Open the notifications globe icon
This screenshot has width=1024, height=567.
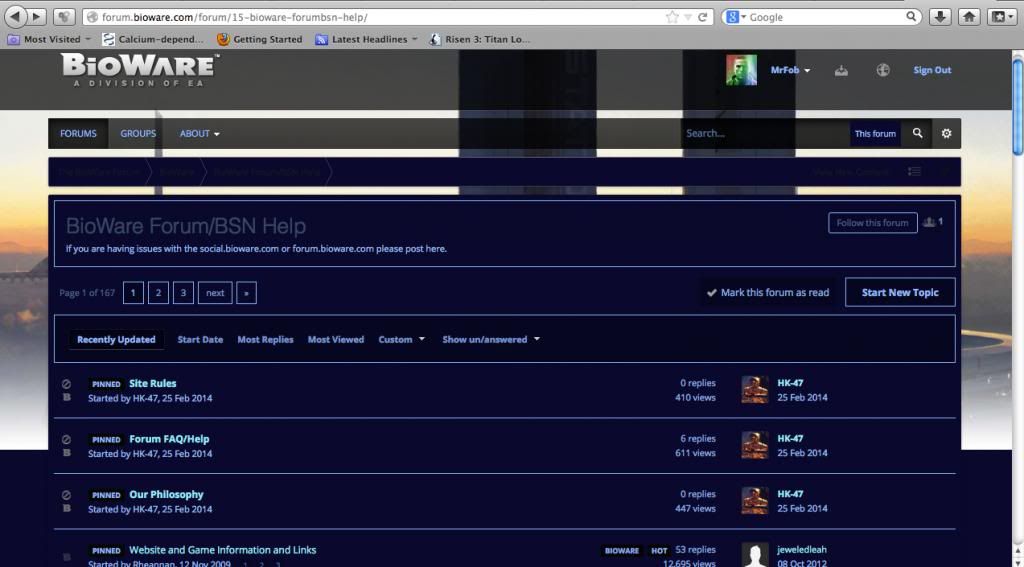pos(883,71)
